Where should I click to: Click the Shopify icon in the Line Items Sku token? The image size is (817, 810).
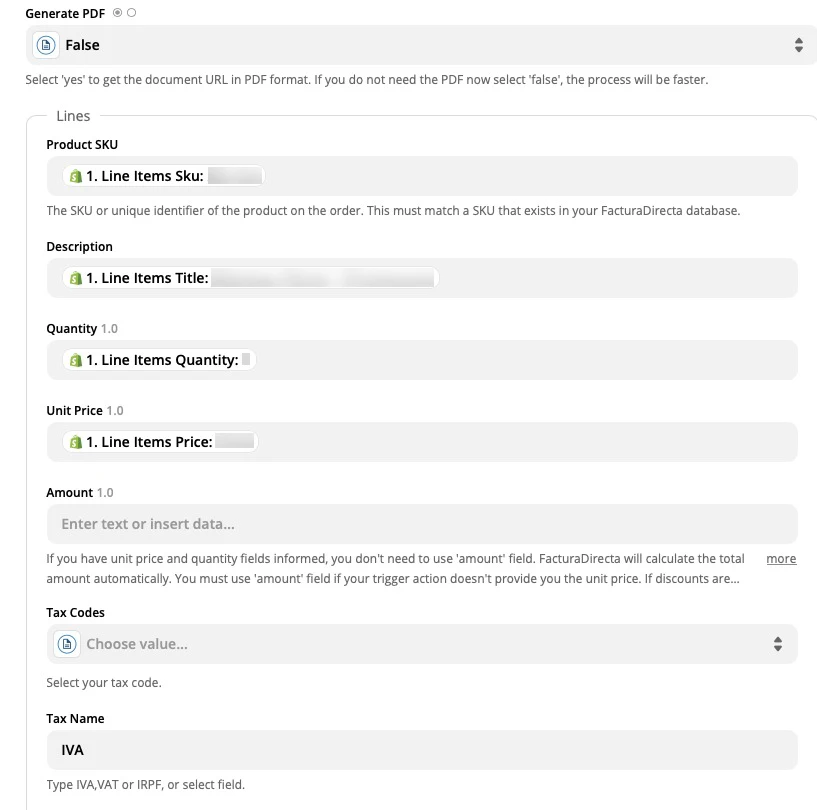point(75,175)
